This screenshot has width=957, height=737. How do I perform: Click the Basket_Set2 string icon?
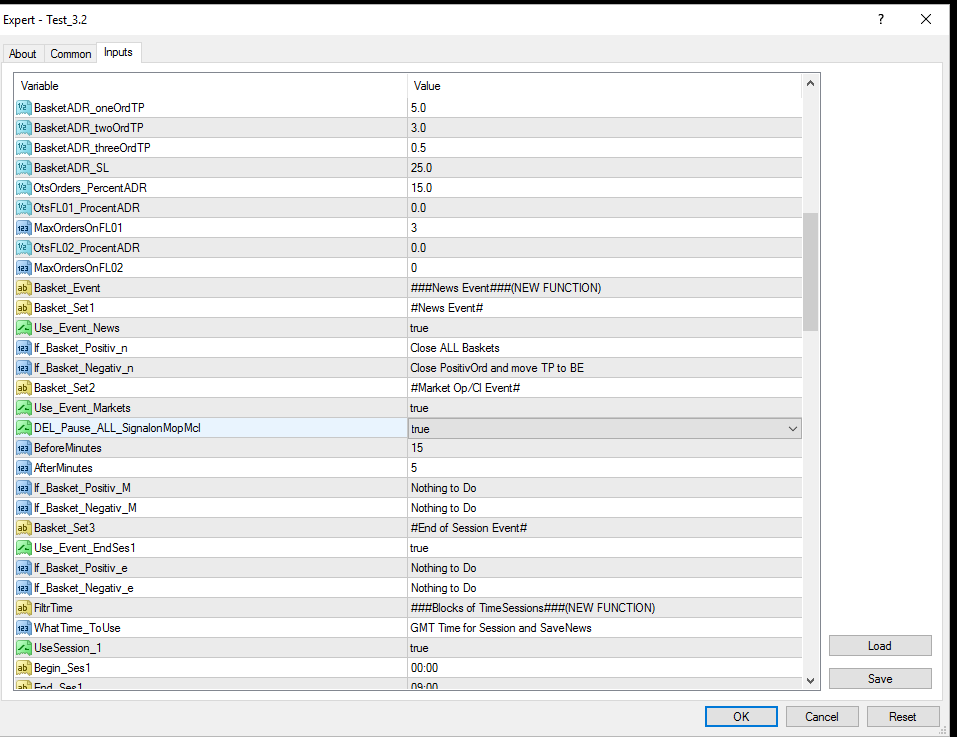point(23,388)
